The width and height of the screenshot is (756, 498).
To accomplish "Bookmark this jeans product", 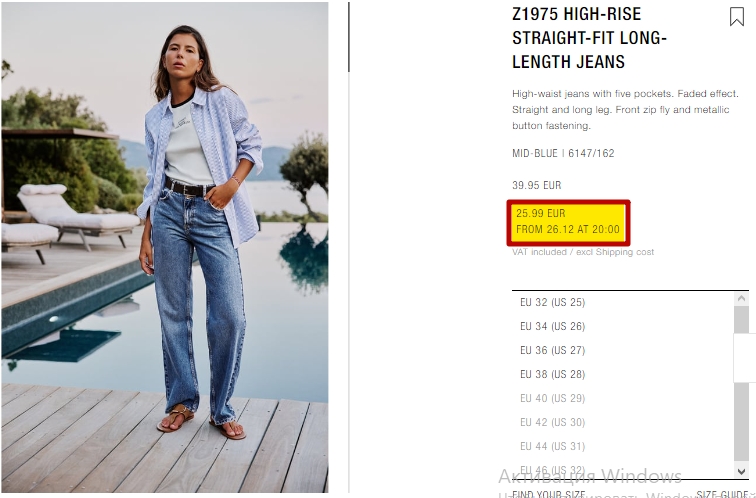I will 736,16.
